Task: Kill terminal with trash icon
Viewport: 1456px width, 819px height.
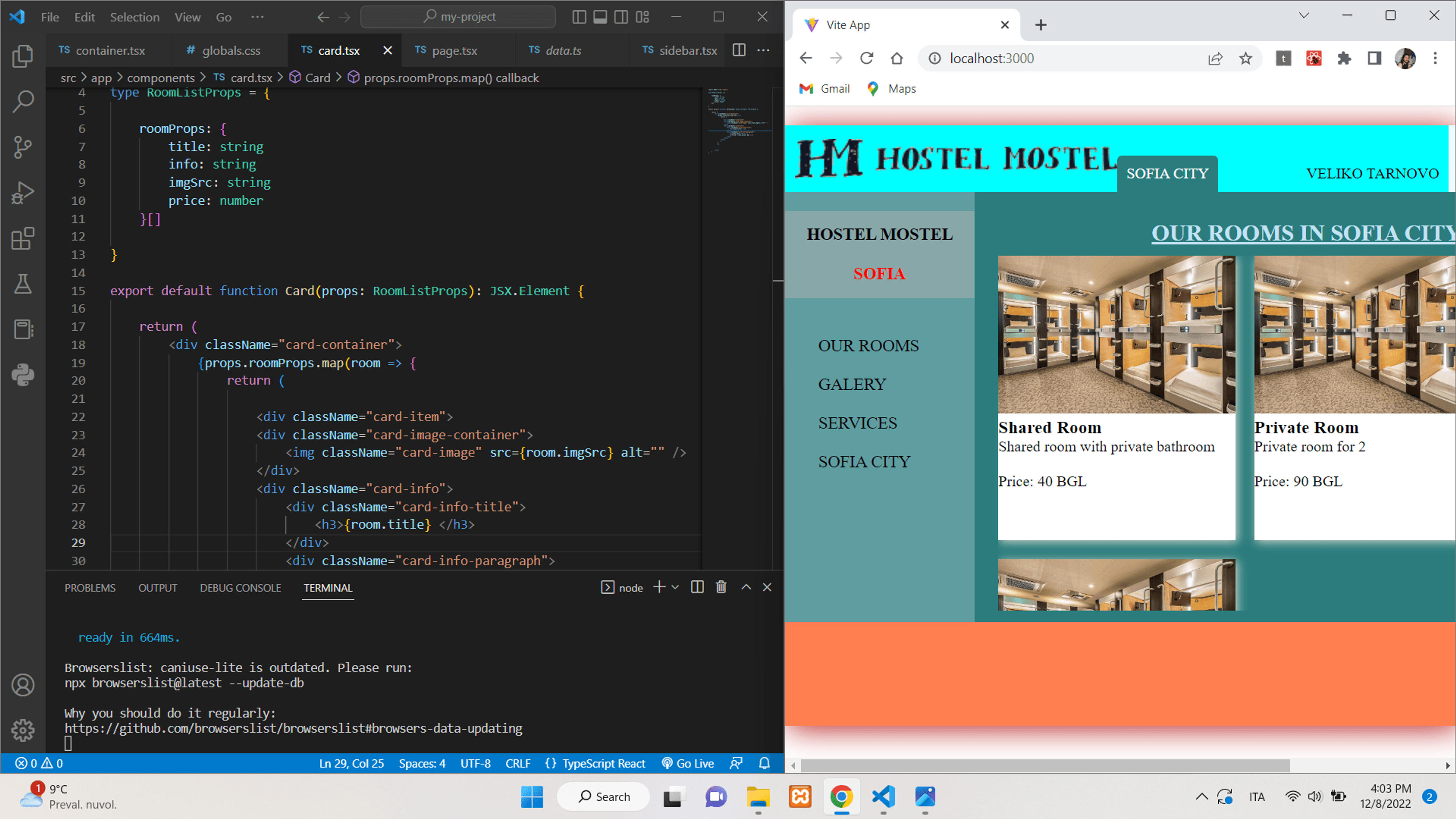Action: pyautogui.click(x=721, y=587)
